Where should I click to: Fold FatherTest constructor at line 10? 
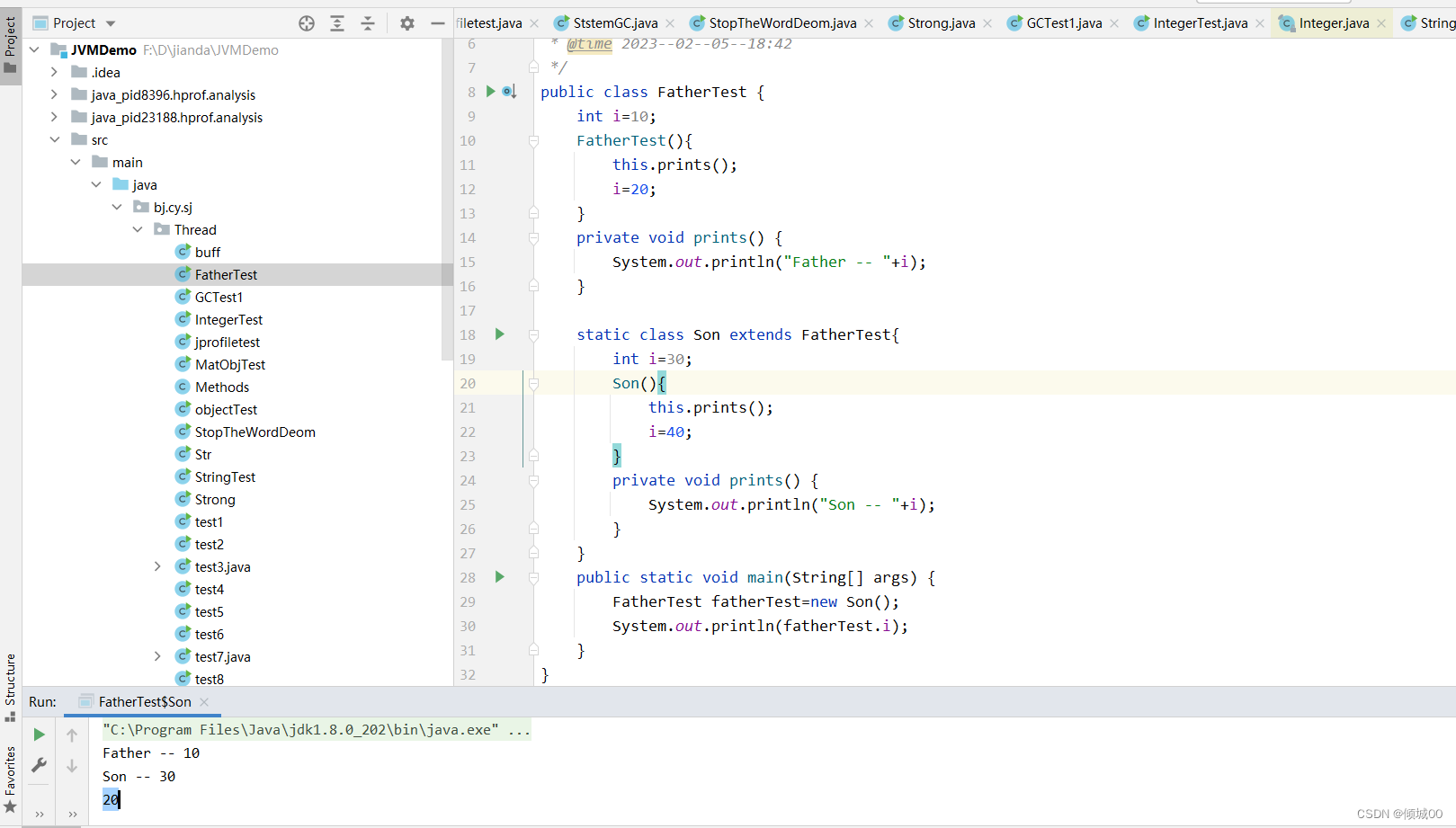(533, 140)
